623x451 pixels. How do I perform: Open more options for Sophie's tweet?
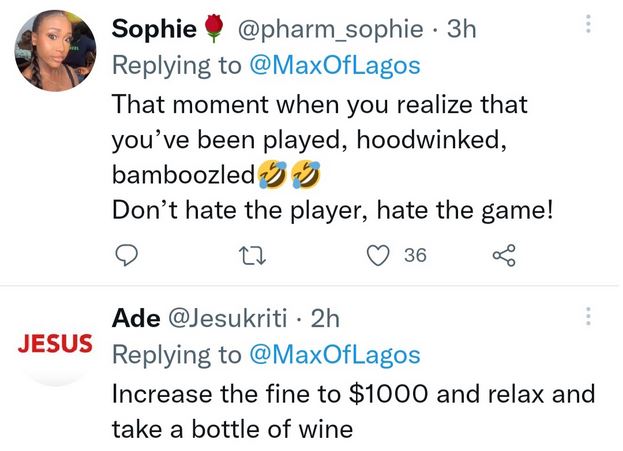coord(588,24)
